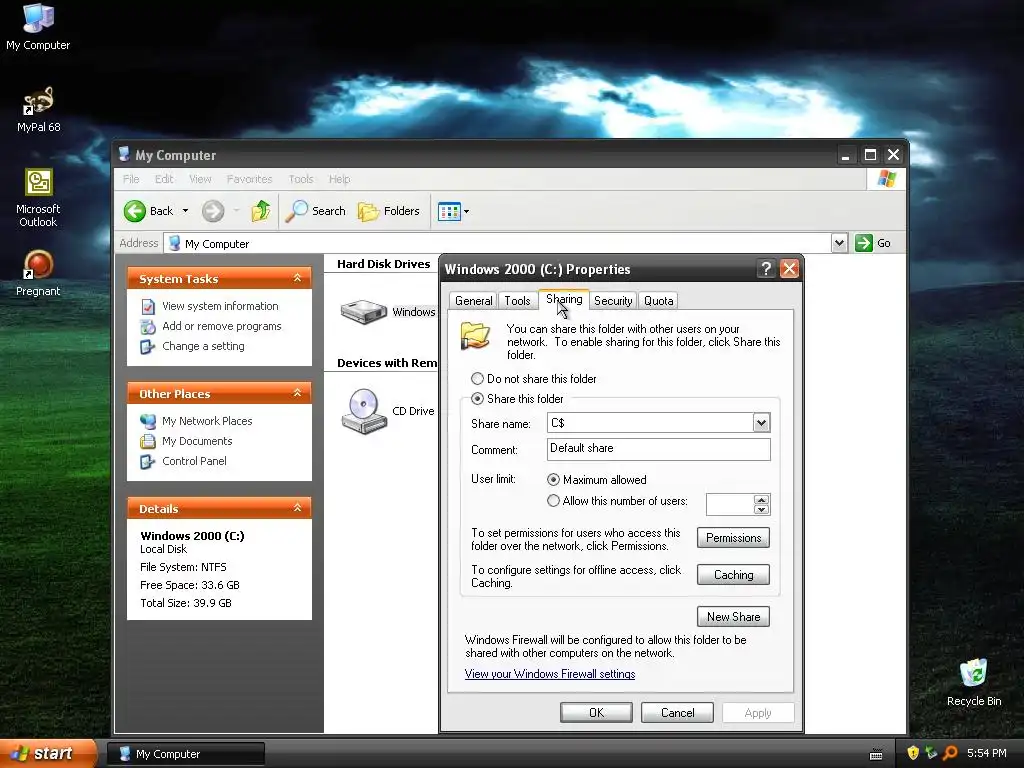Select the Windows hard disk drive icon
This screenshot has width=1024, height=768.
(x=364, y=312)
